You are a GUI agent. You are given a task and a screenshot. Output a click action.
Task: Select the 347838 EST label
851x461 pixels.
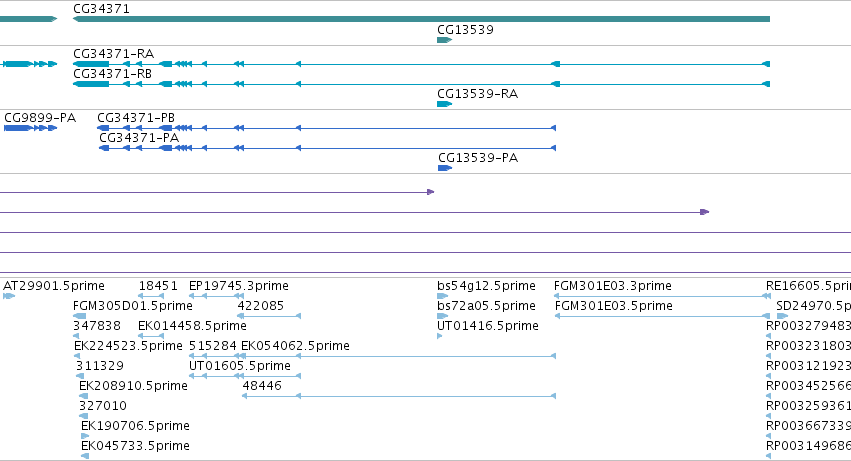[97, 326]
